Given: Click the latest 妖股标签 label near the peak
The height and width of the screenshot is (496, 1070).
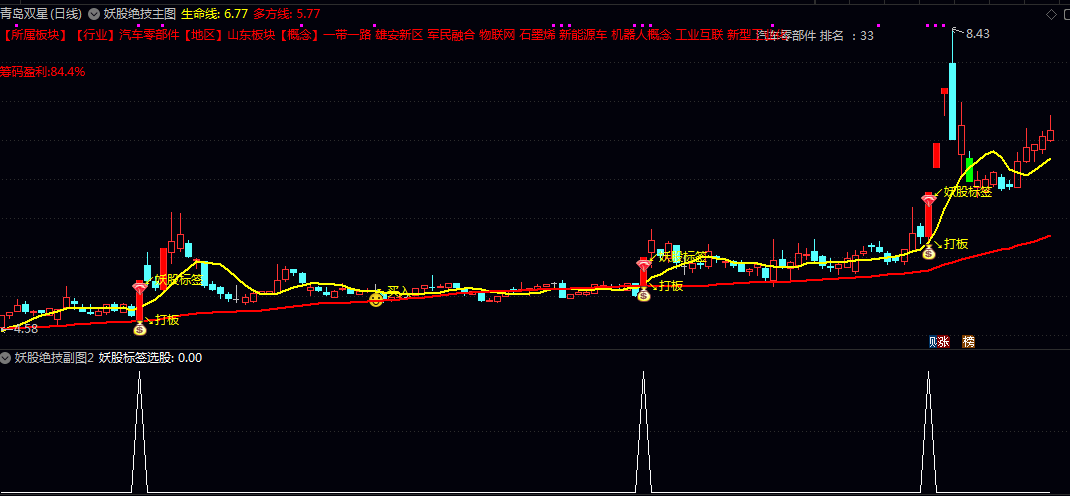Looking at the screenshot, I should [968, 192].
